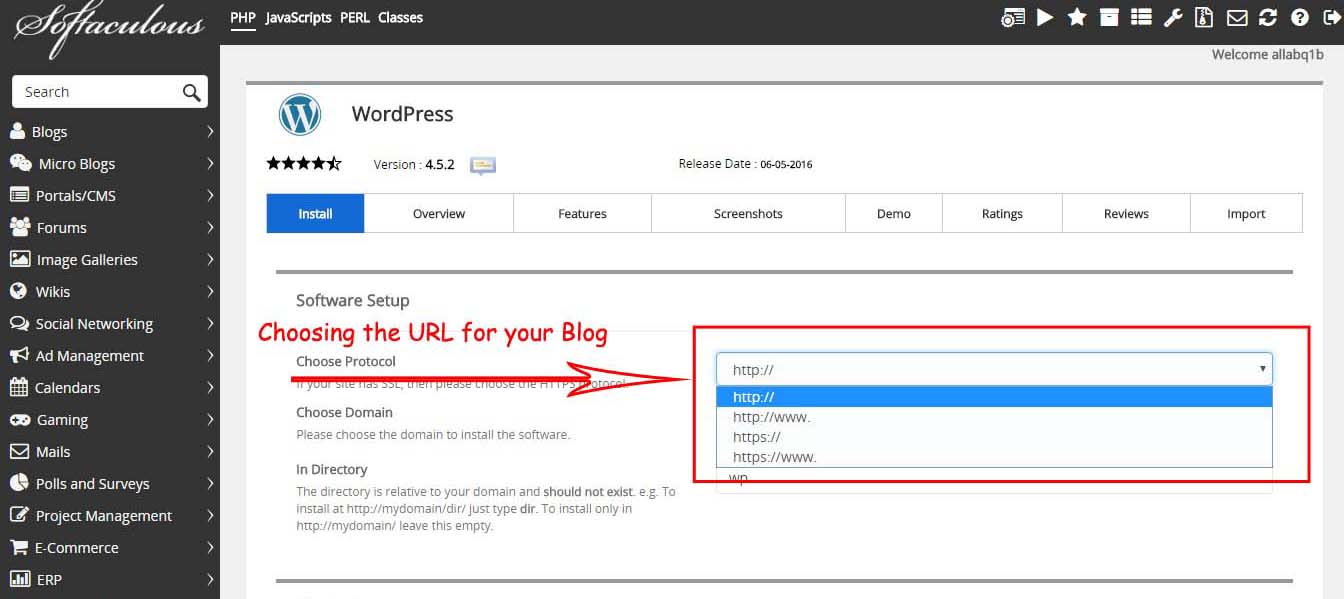Expand the Forums category chevron
Viewport: 1344px width, 599px height.
210,227
